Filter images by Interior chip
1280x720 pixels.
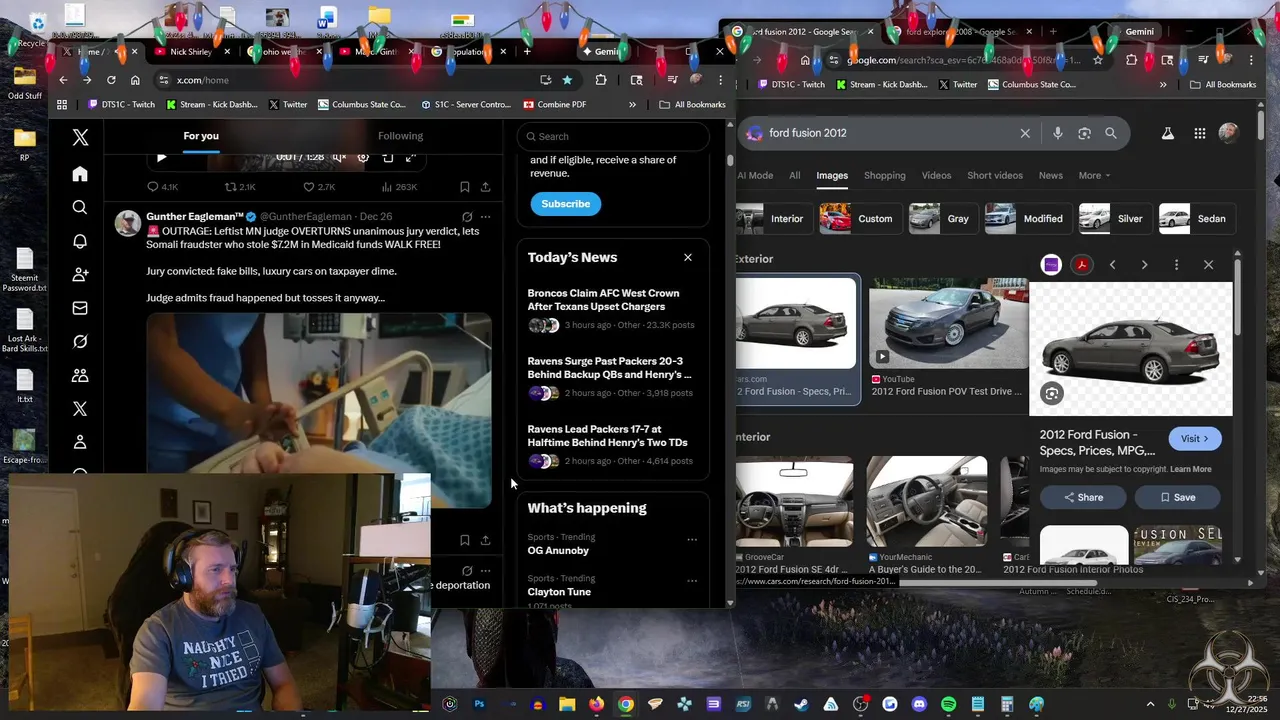pyautogui.click(x=772, y=219)
